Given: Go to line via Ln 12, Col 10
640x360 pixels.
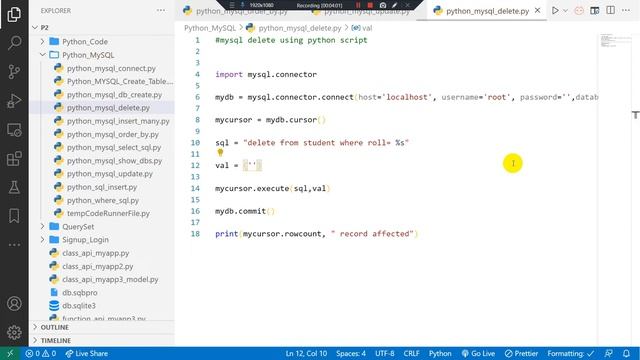Looking at the screenshot, I should coord(306,353).
